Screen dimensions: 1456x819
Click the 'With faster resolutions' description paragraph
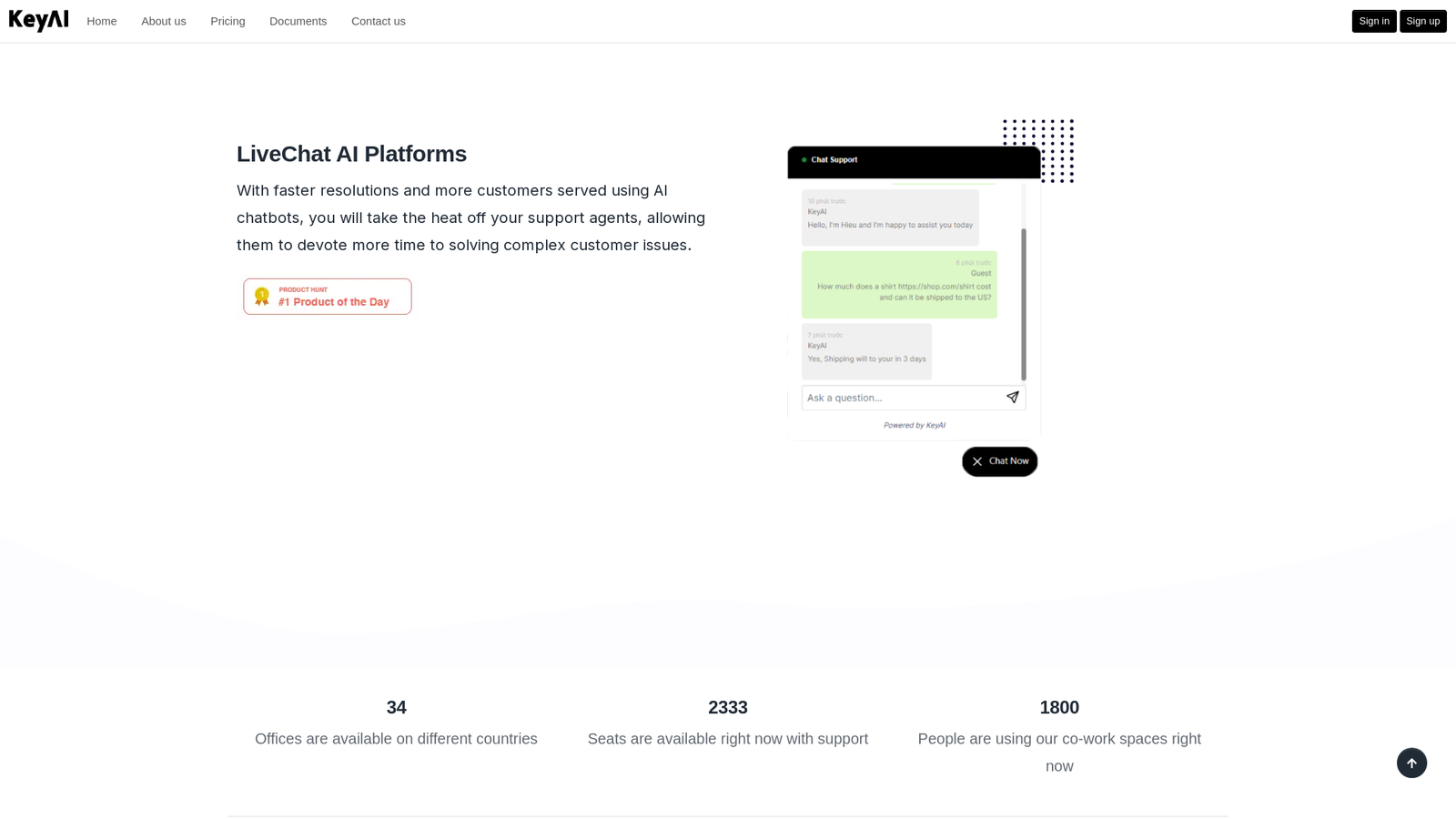tap(471, 218)
